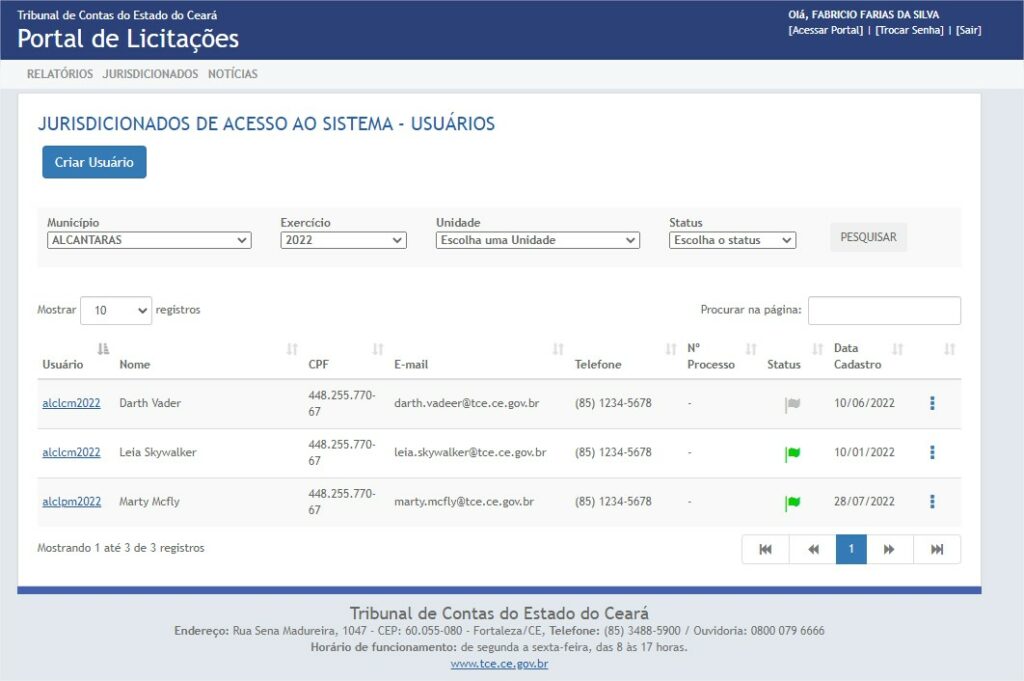Open the NOTÍCIAS menu item

coord(232,74)
